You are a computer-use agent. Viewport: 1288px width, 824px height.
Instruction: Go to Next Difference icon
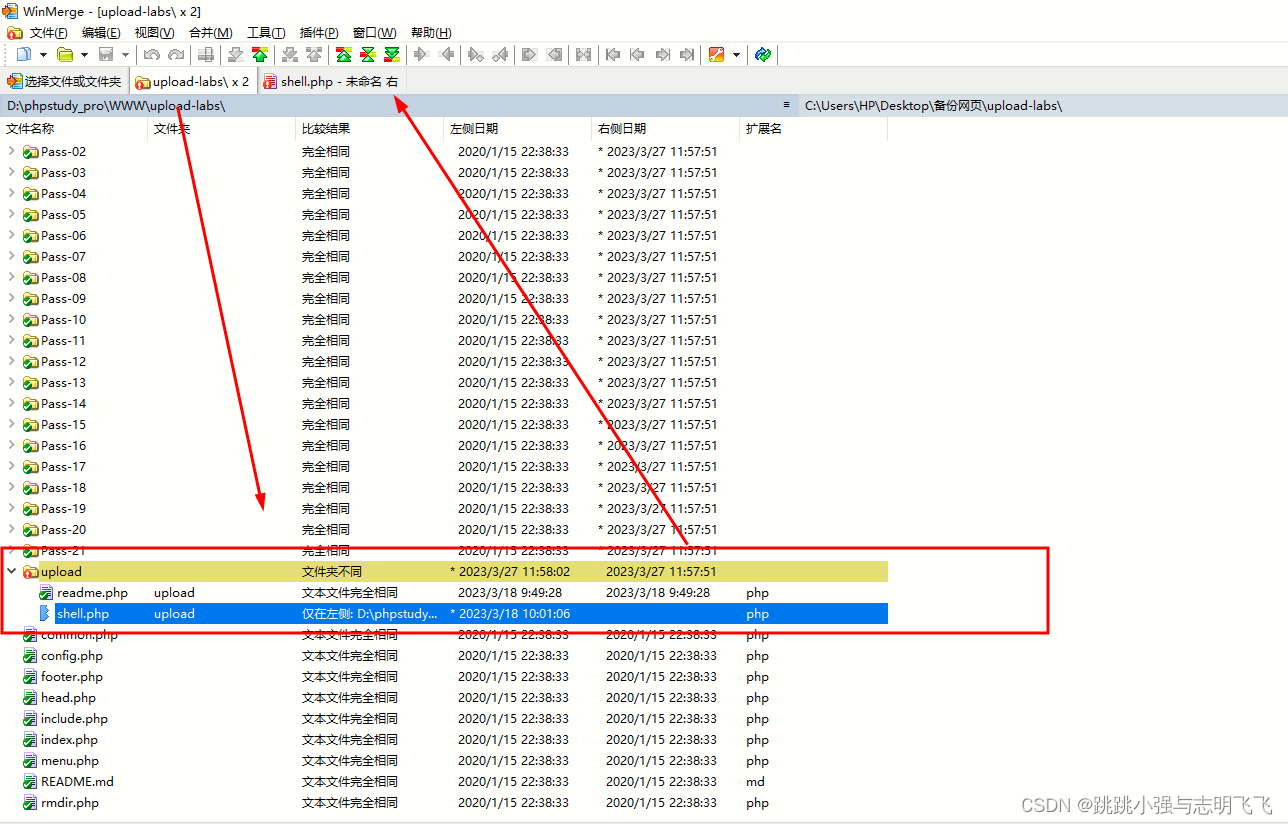pos(235,54)
